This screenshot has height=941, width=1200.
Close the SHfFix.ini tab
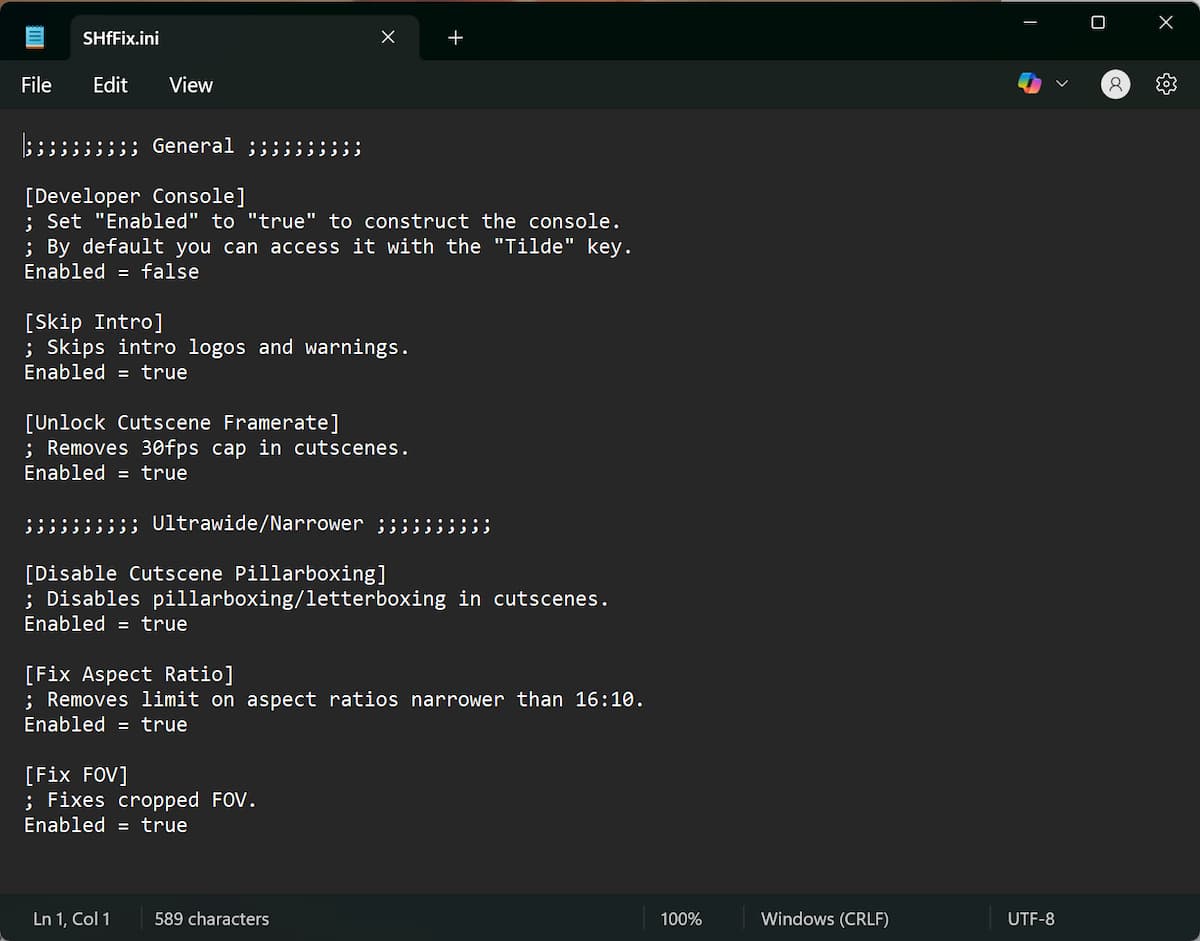(388, 38)
